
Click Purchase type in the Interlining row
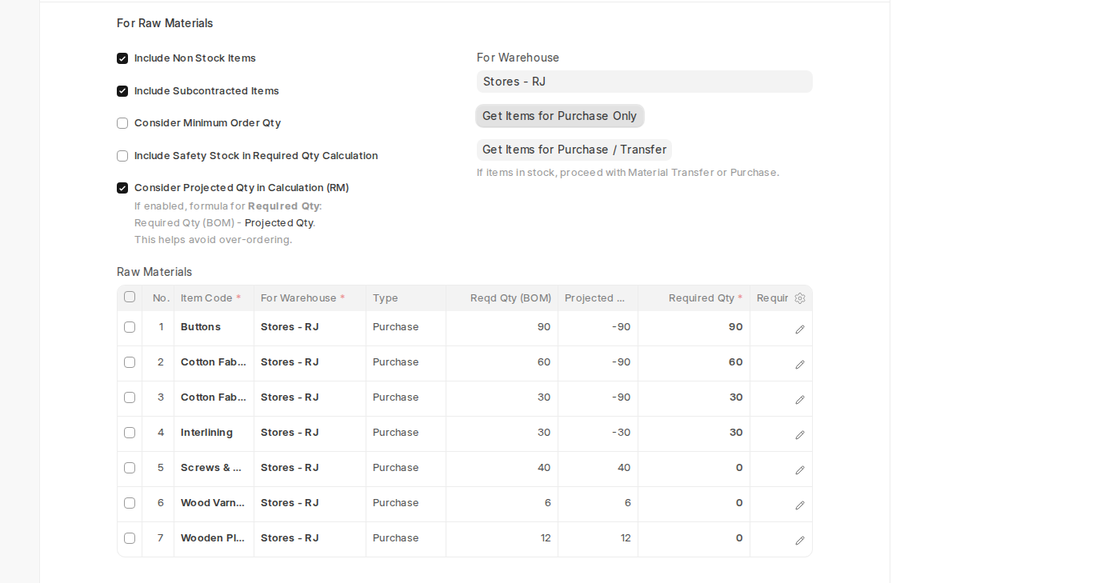[x=406, y=433]
